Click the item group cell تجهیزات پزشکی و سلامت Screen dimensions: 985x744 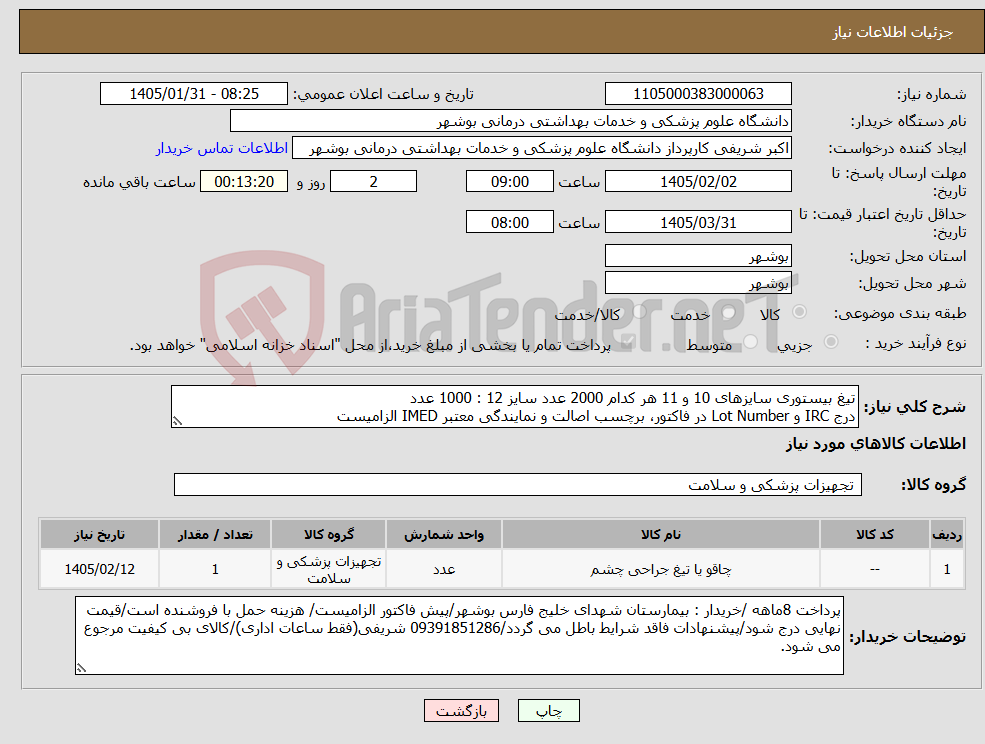coord(329,569)
